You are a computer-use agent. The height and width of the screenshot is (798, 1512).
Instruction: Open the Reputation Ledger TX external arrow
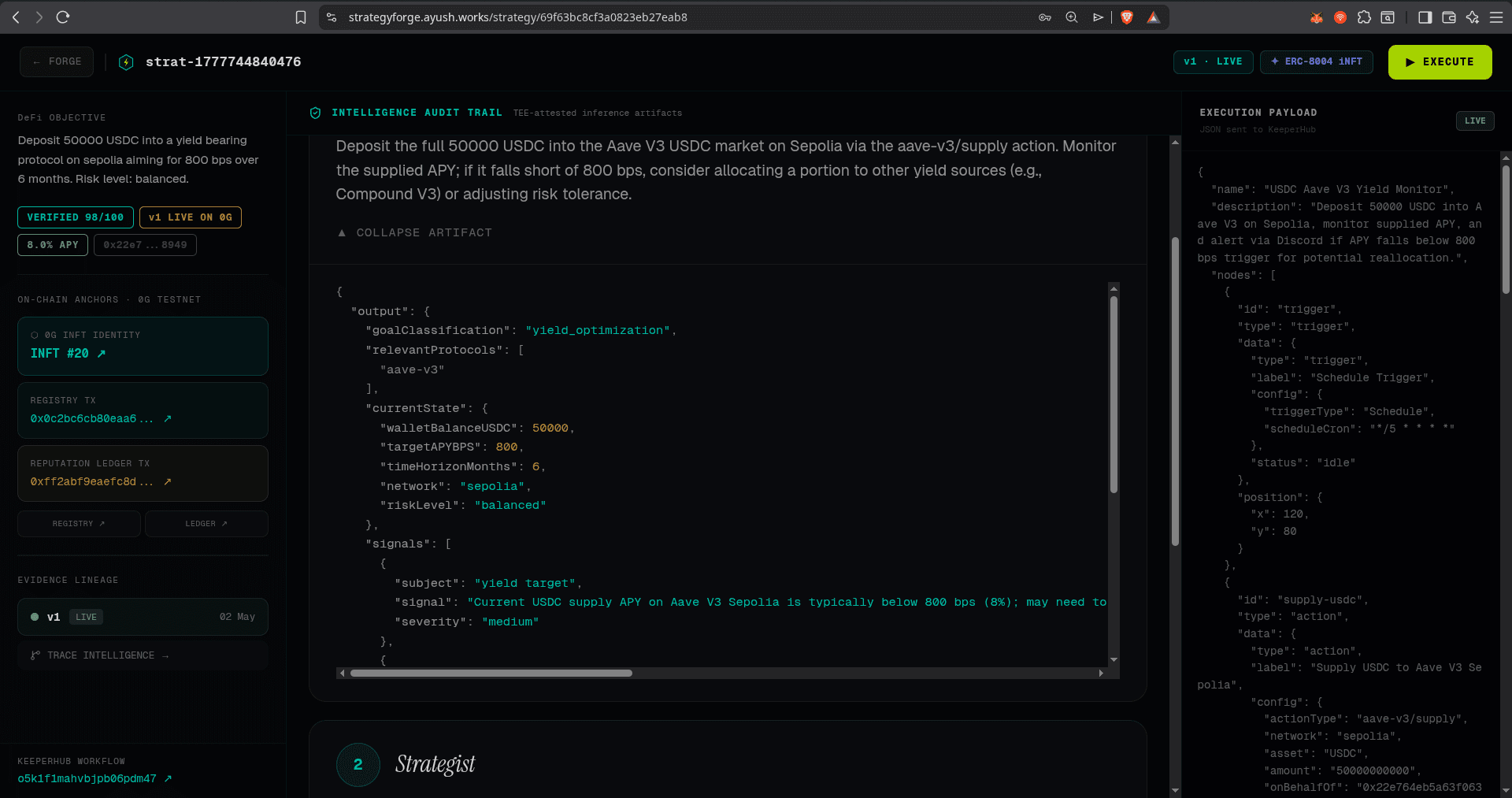167,482
